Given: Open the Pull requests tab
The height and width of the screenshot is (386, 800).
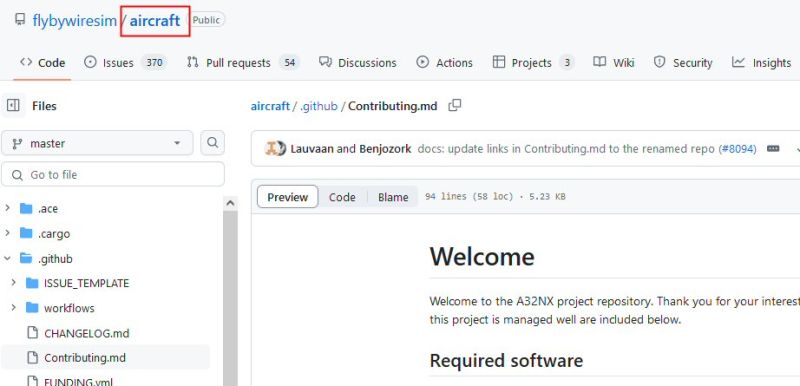Looking at the screenshot, I should [x=243, y=63].
